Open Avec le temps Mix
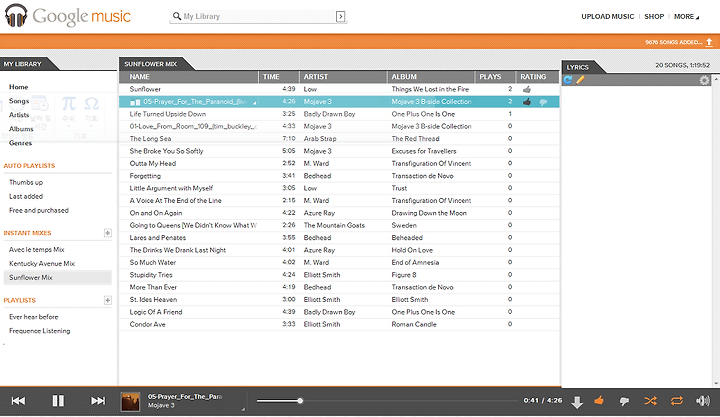Viewport: 720px width, 417px height. pos(37,249)
